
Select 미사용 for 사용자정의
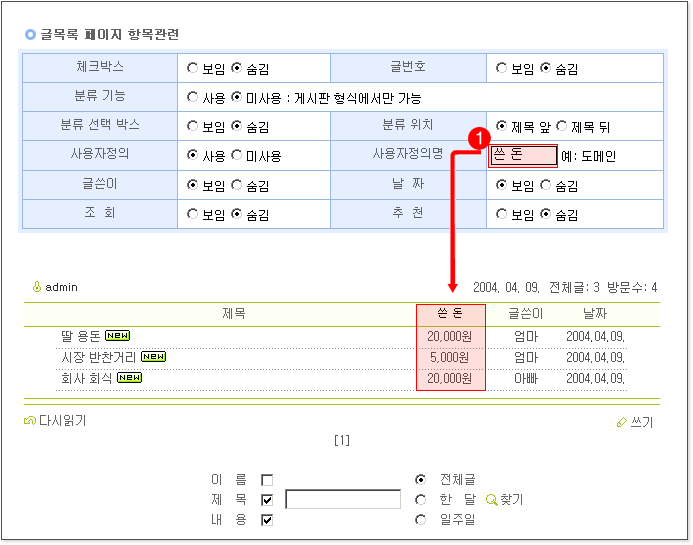[236, 156]
